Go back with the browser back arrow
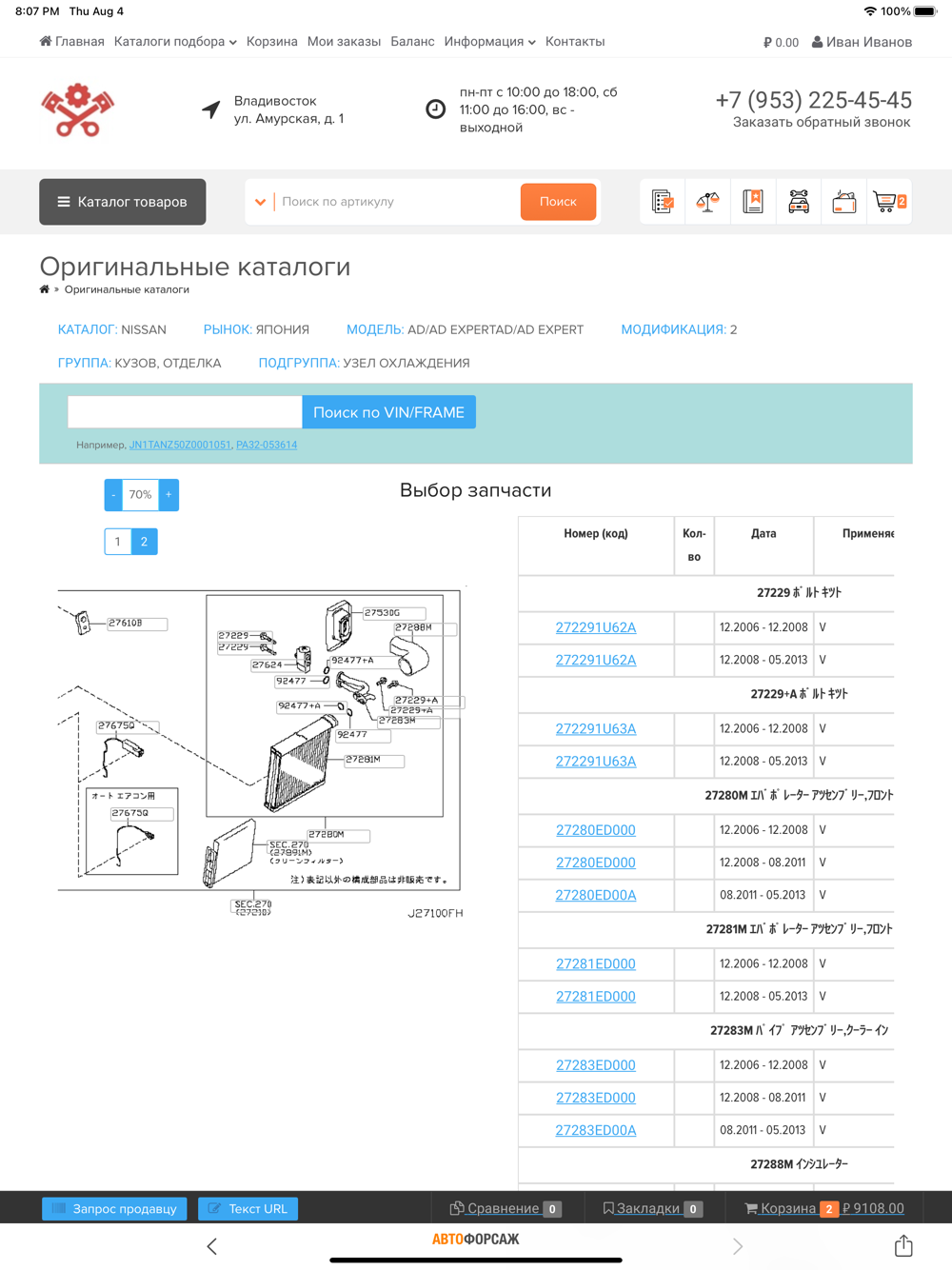Viewport: 952px width, 1270px height. click(211, 1246)
